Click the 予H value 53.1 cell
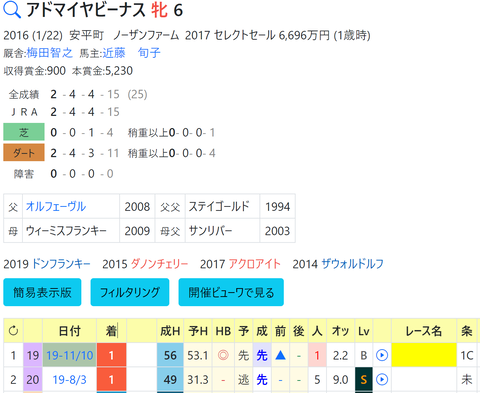480x393 pixels. 198,355
